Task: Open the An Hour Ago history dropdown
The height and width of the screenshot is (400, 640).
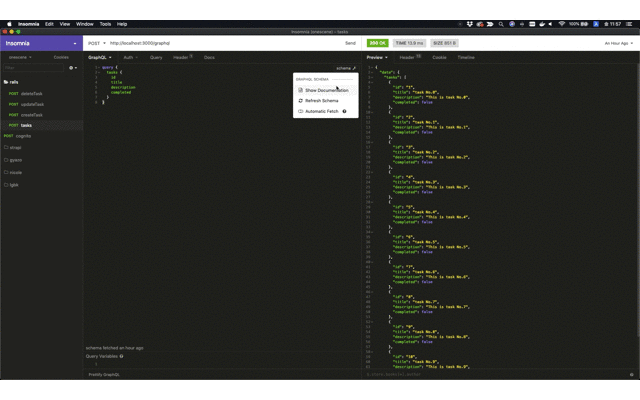Action: click(618, 43)
